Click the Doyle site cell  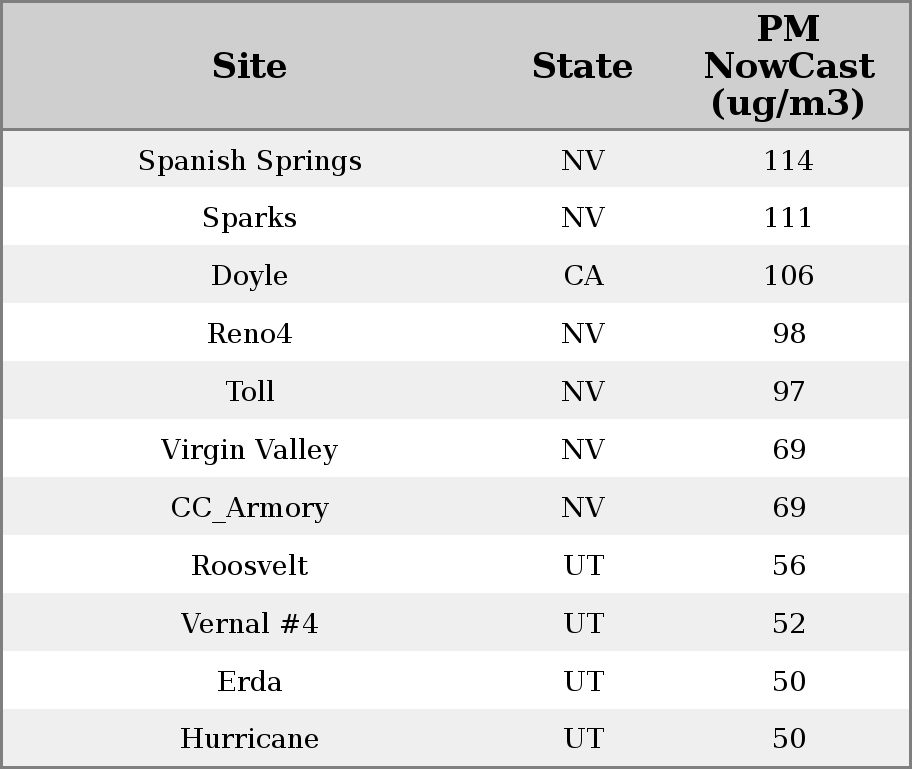(x=249, y=276)
